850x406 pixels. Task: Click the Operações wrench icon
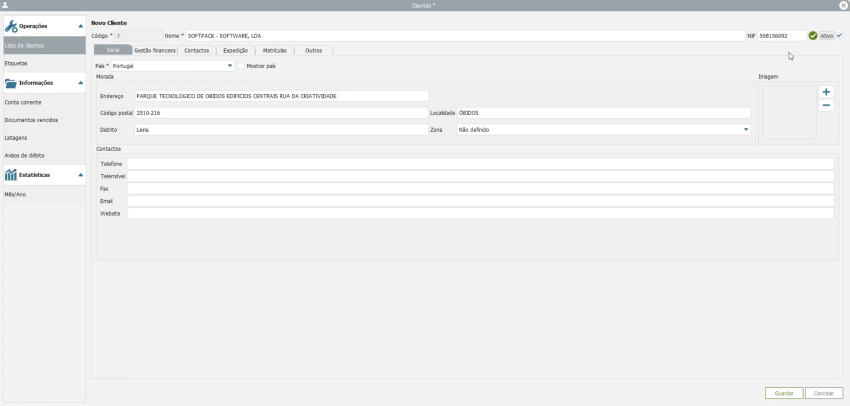tap(11, 25)
